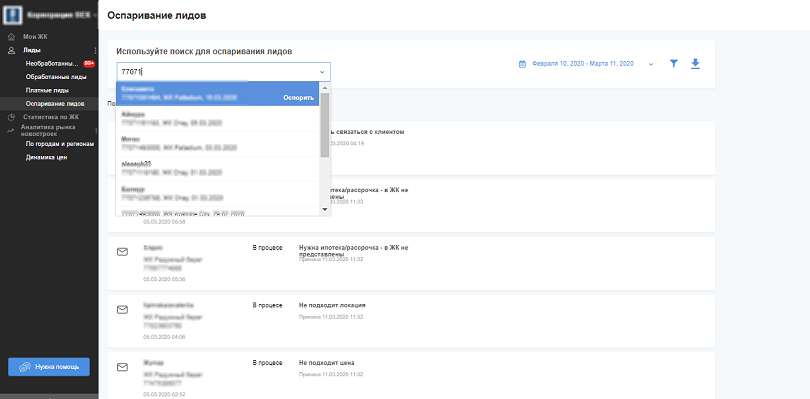Download leads with the download icon
Screen dimensions: 810x399
click(x=695, y=64)
